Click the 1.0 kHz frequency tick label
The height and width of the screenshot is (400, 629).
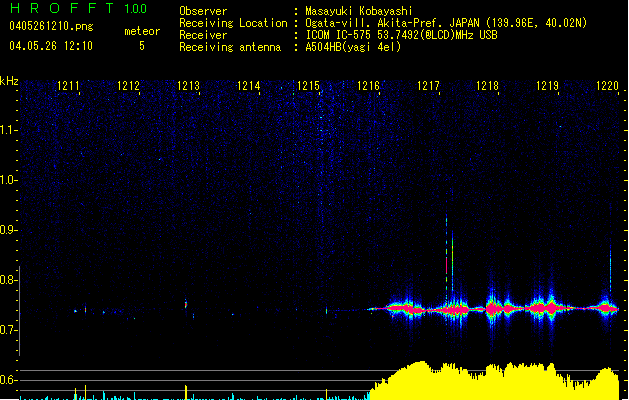click(x=7, y=180)
